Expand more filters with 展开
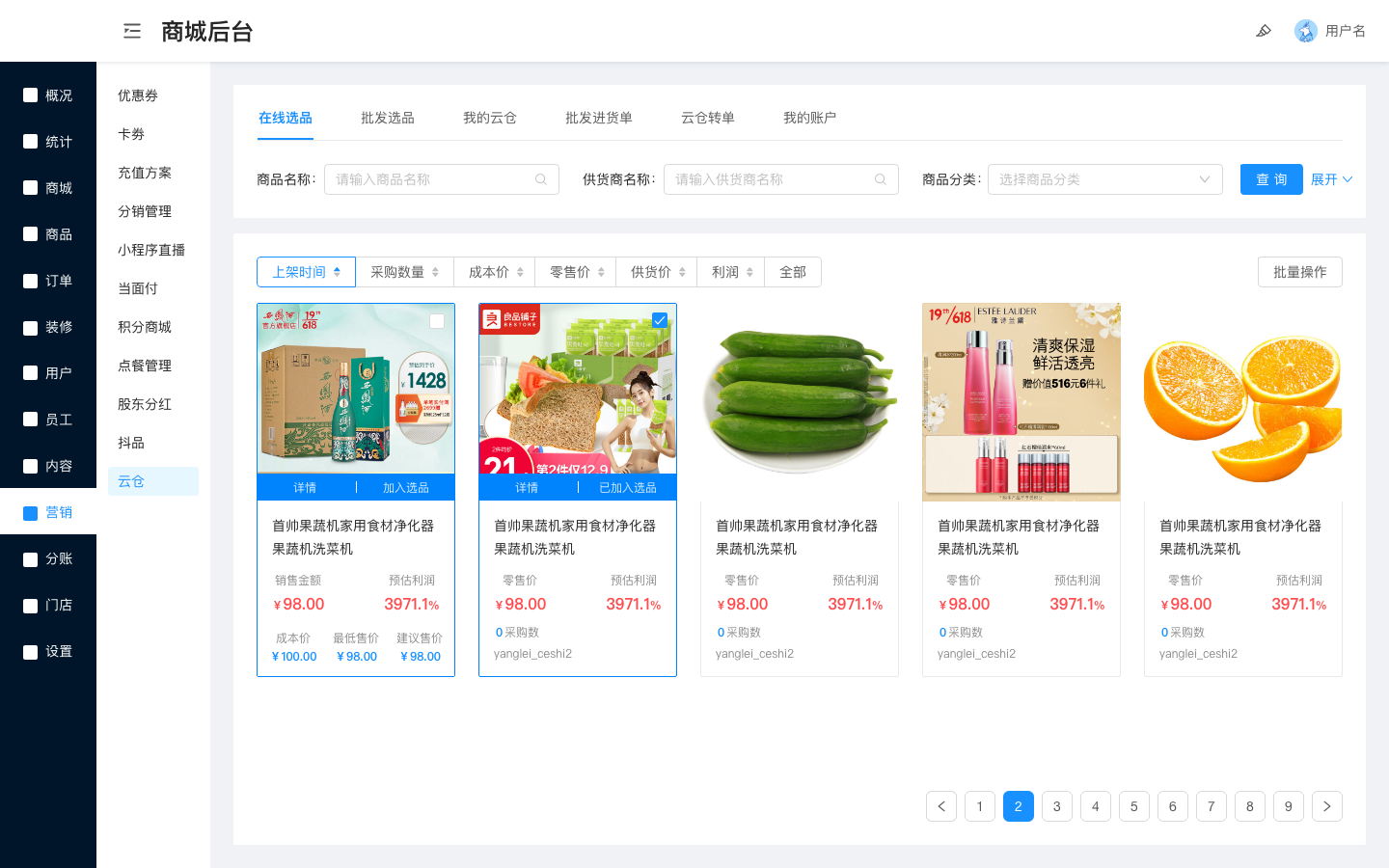 (1331, 179)
